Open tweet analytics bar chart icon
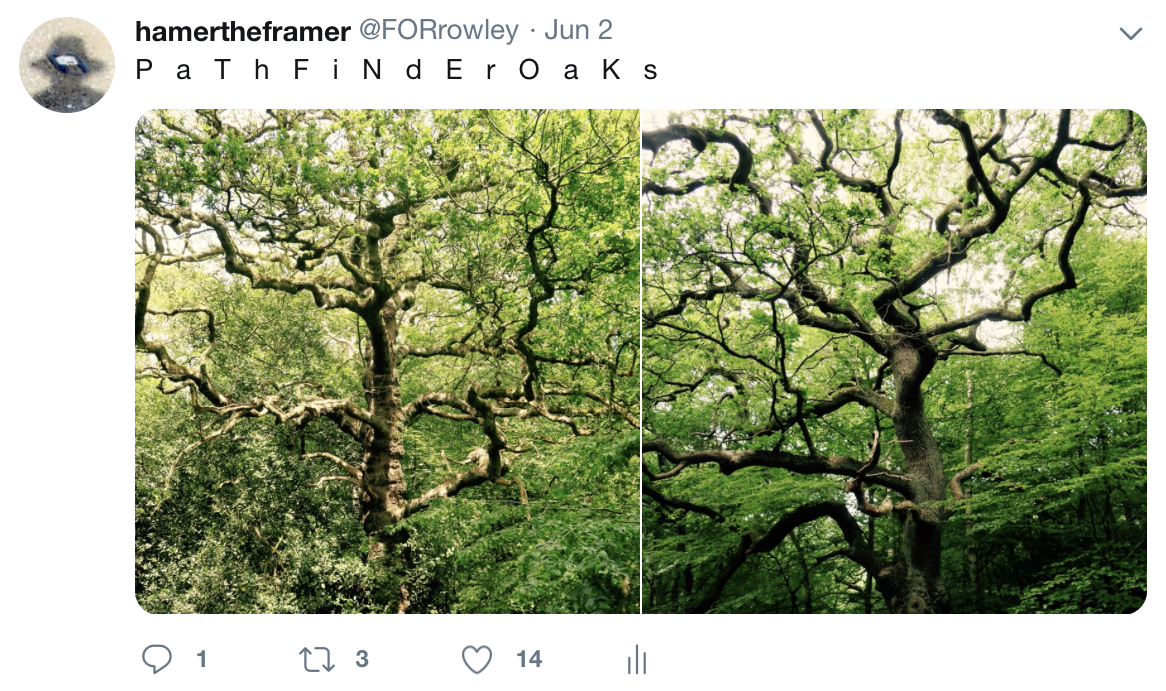This screenshot has height=691, width=1166. (637, 659)
